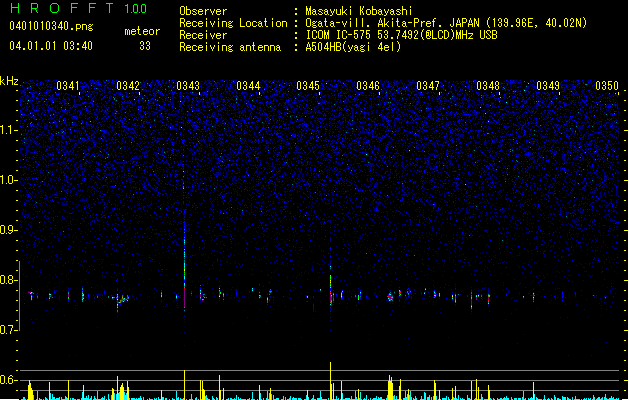Screen dimensions: 629x400
Task: Click the 0350 time marker
Action: [607, 86]
